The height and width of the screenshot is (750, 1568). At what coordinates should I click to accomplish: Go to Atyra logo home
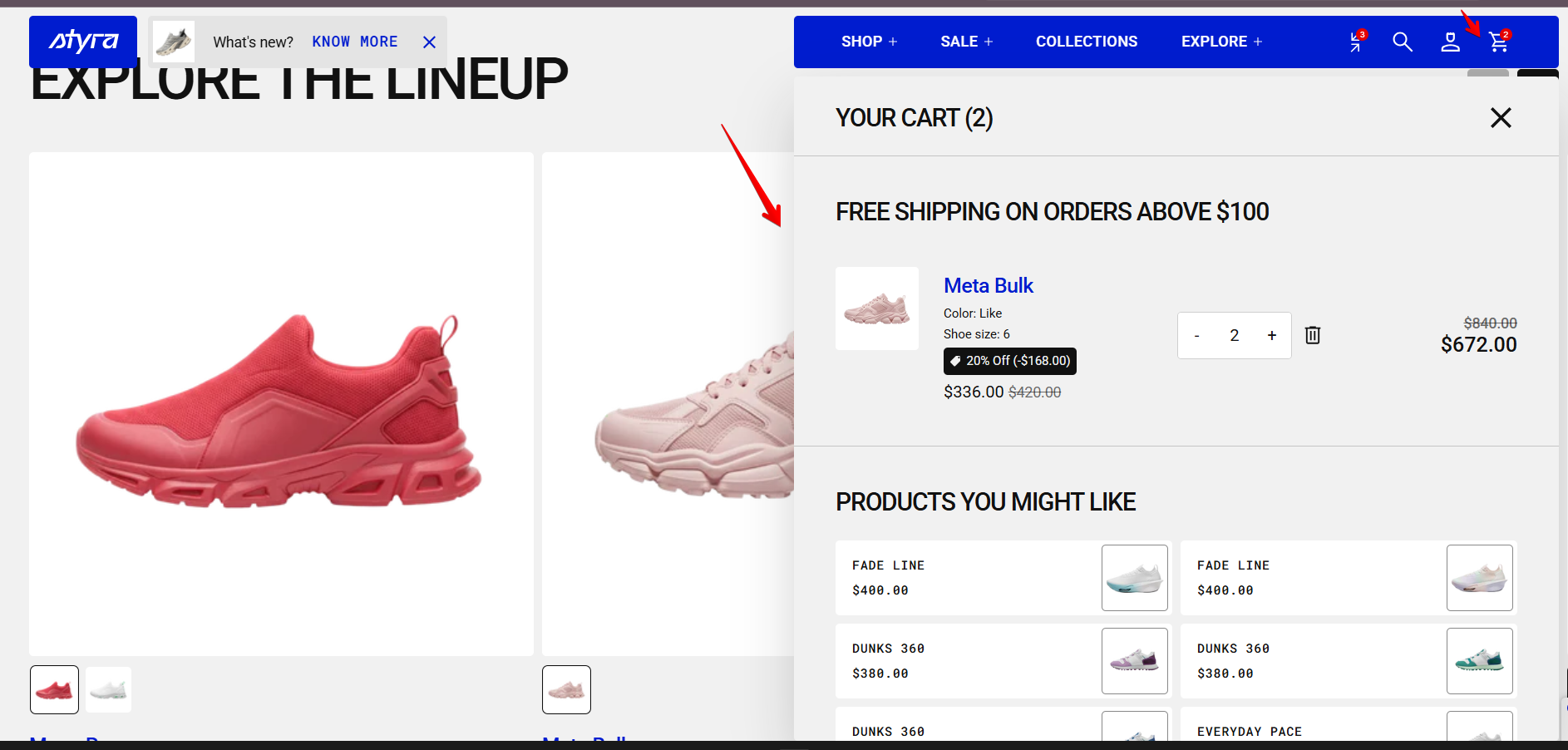(x=83, y=41)
